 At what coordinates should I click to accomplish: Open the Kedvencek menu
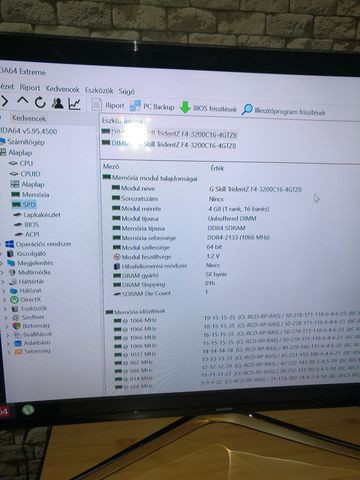[x=62, y=89]
